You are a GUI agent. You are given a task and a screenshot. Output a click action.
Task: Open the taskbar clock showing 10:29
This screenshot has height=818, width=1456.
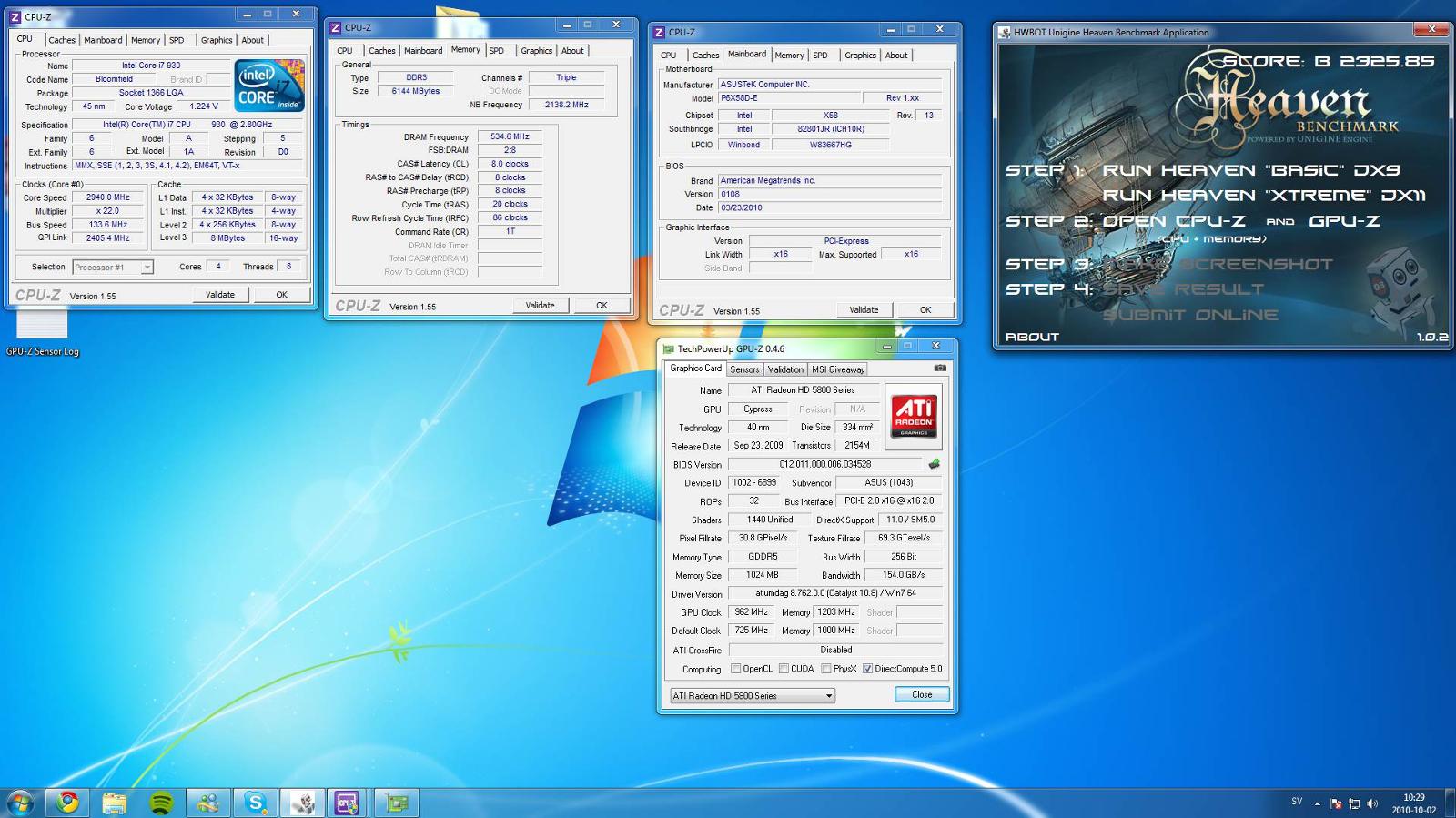click(x=1413, y=803)
